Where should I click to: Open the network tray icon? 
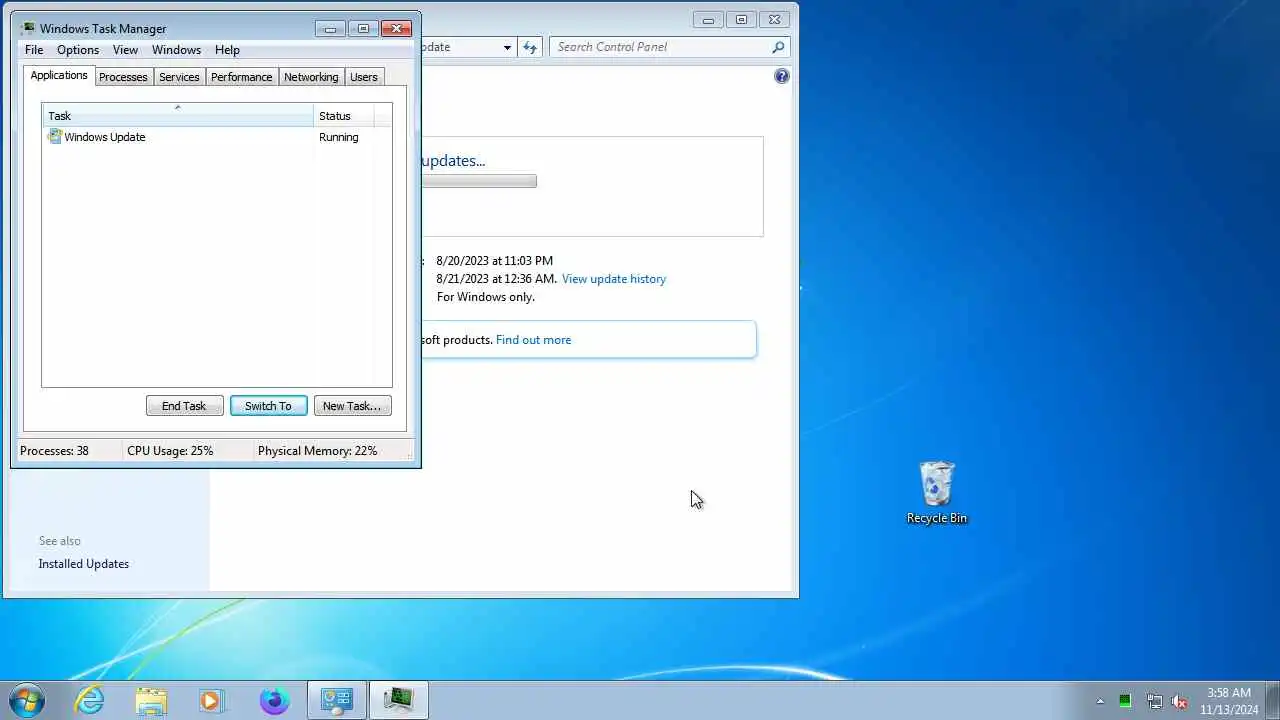tap(1155, 701)
